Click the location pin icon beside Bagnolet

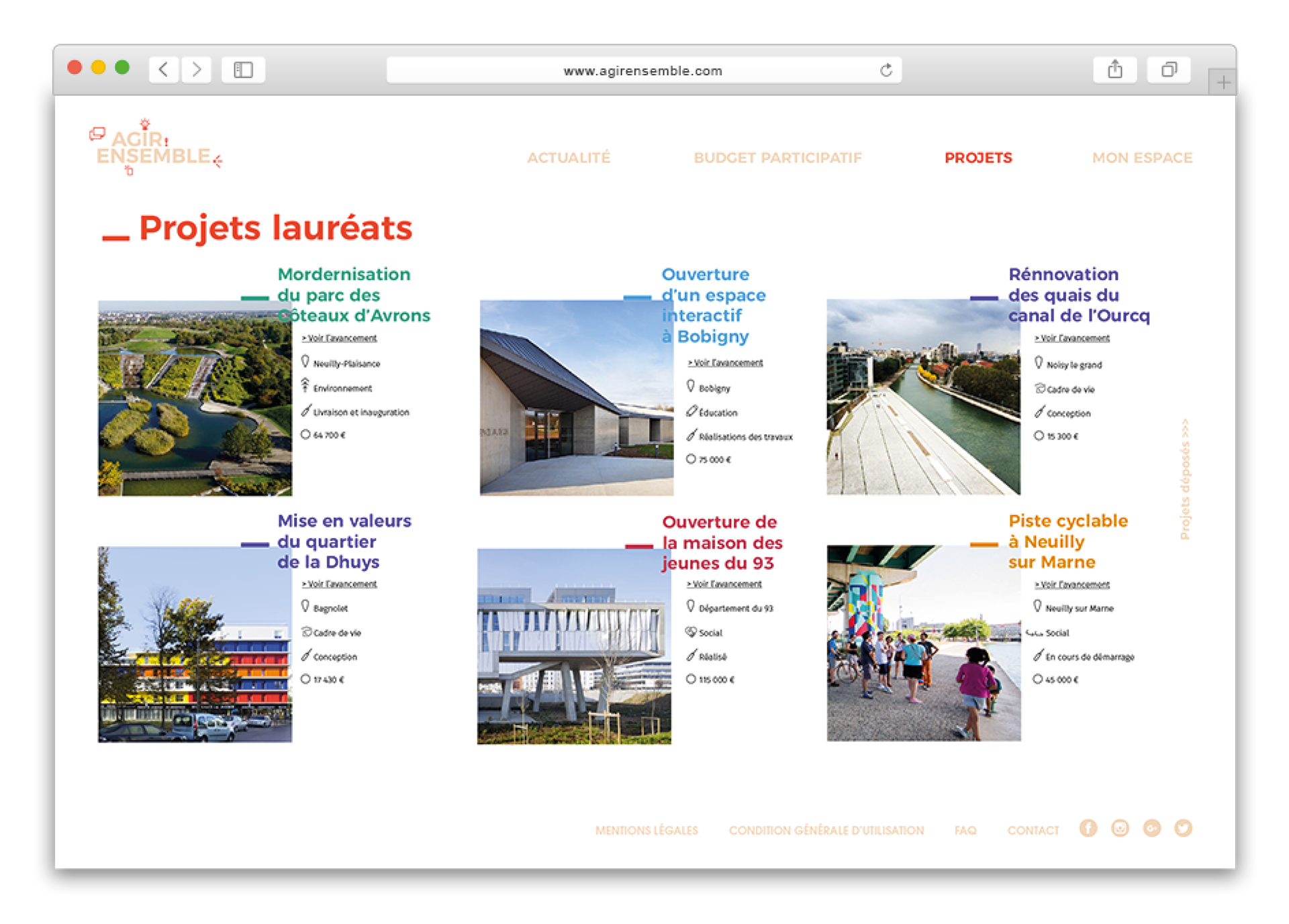305,607
